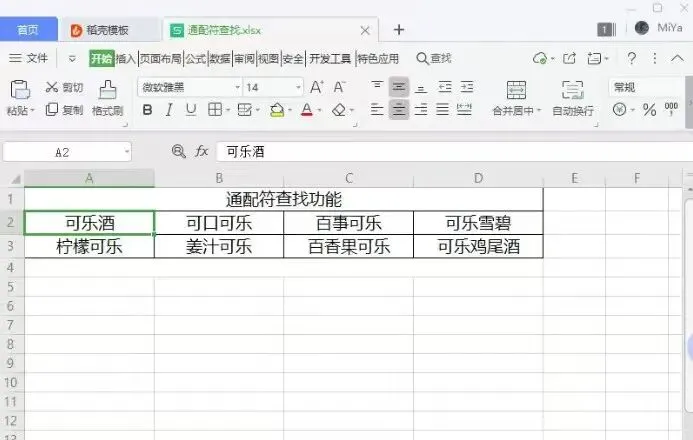This screenshot has width=693, height=440.
Task: Click the 查找 search button
Action: [434, 58]
